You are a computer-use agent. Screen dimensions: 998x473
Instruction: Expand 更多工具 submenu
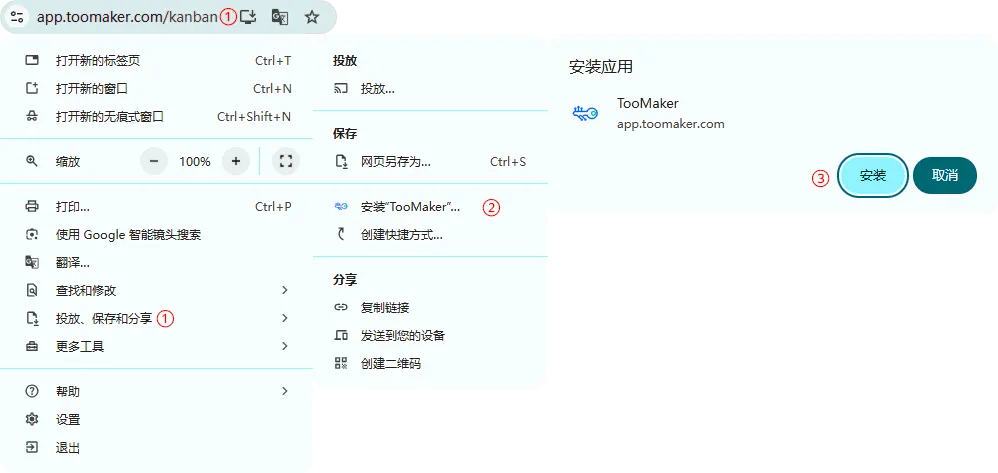pos(158,346)
